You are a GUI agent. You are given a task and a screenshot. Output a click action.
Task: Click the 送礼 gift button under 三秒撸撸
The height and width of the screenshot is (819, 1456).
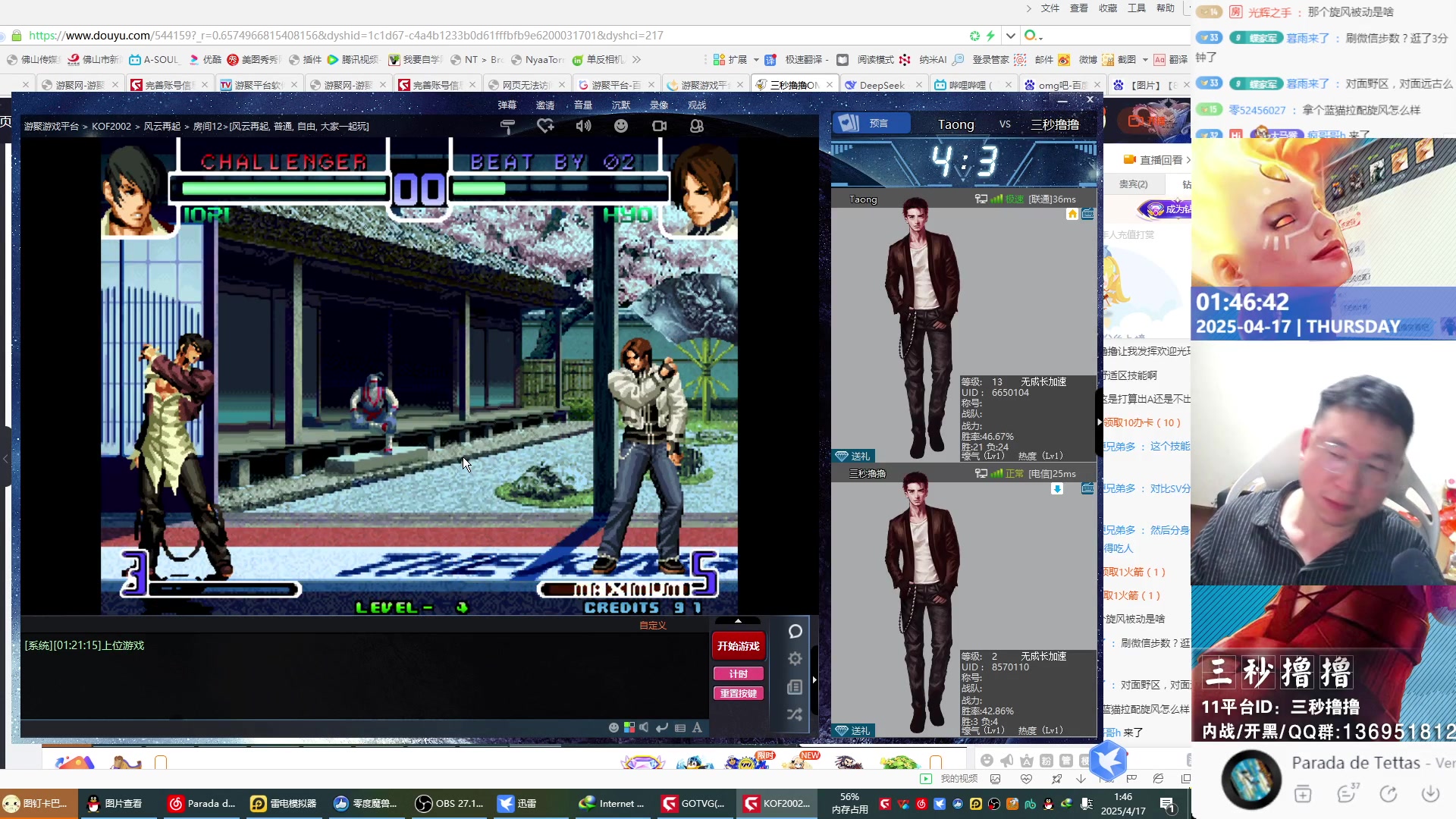pyautogui.click(x=853, y=730)
